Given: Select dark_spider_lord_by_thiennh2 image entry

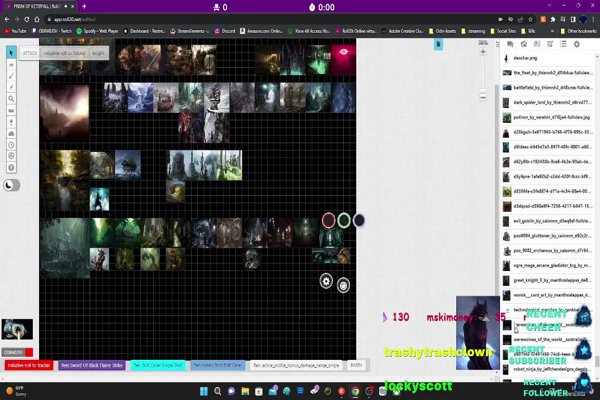Looking at the screenshot, I should 548,103.
